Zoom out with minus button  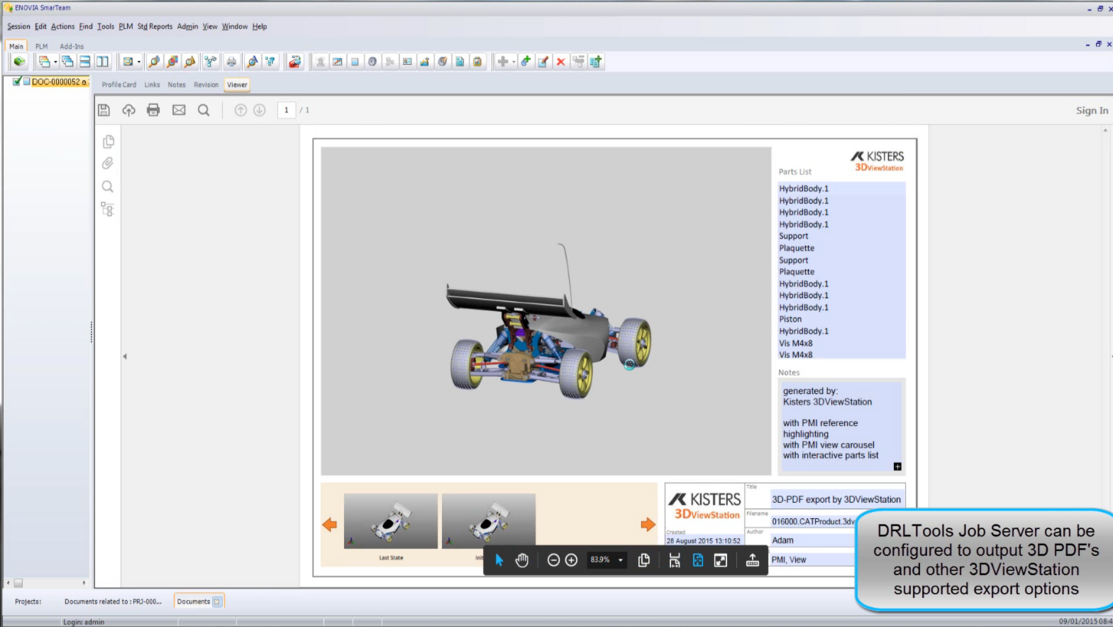pos(554,560)
